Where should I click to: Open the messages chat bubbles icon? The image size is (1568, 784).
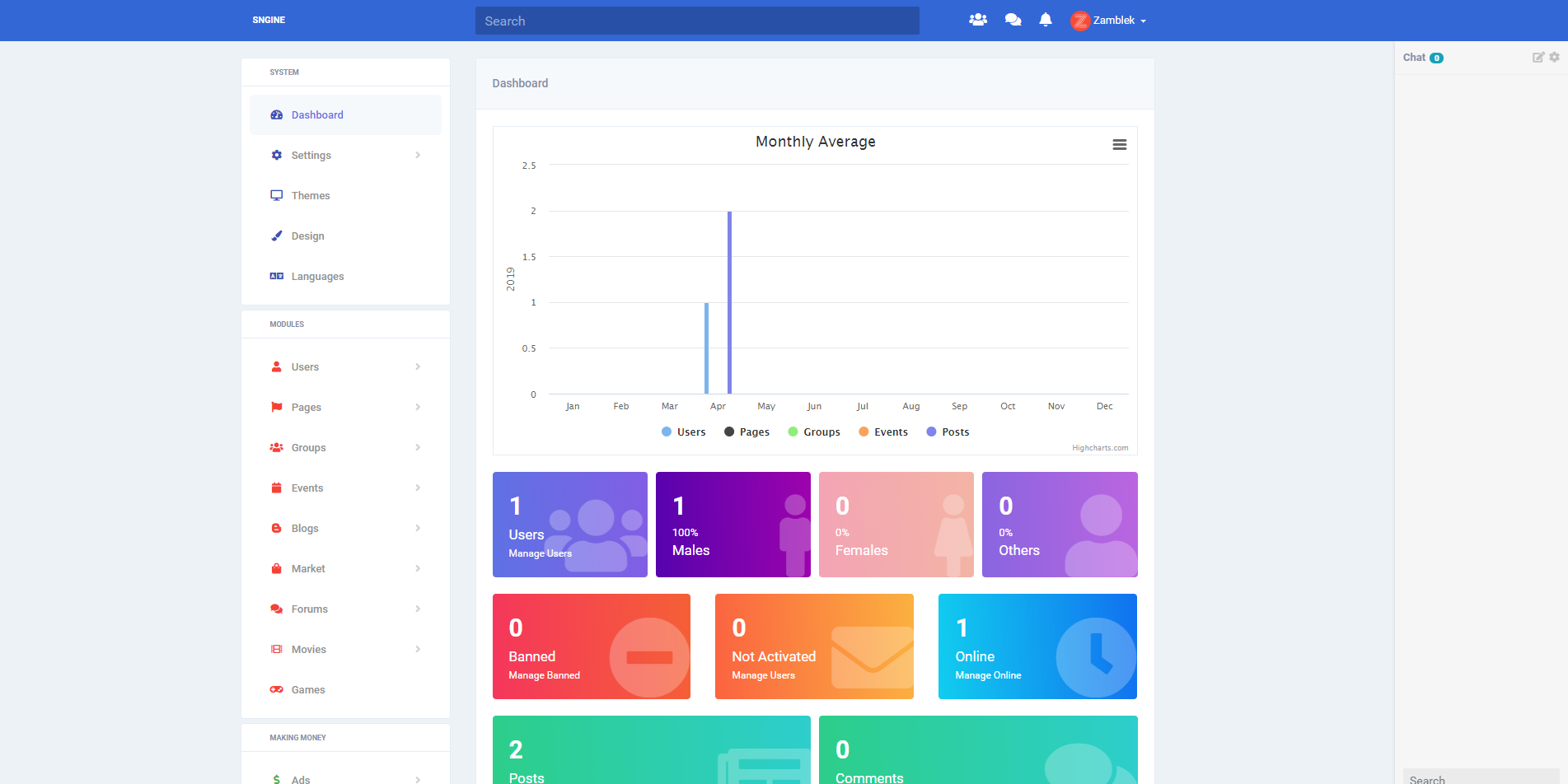[x=1013, y=20]
